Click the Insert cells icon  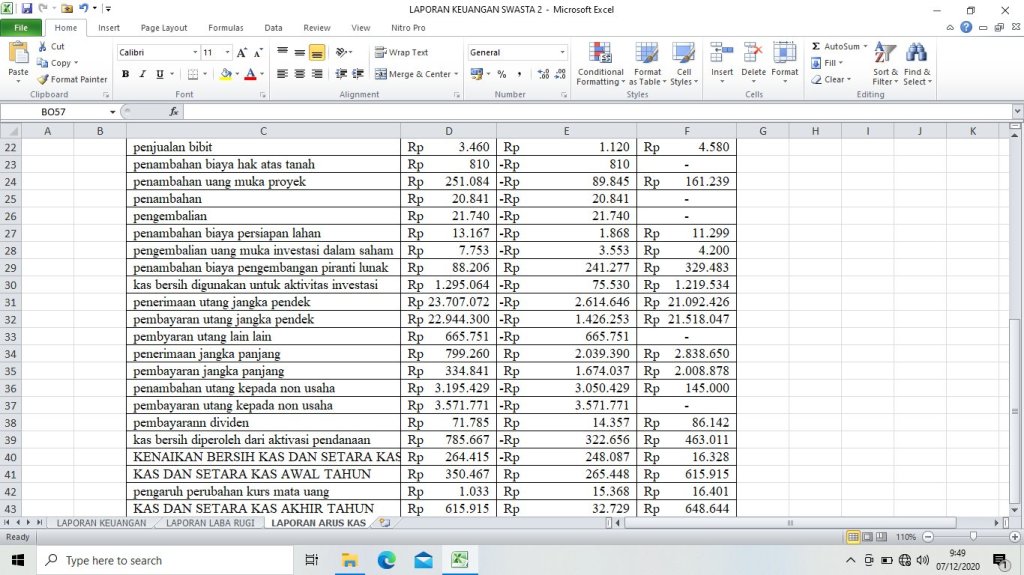(x=722, y=63)
